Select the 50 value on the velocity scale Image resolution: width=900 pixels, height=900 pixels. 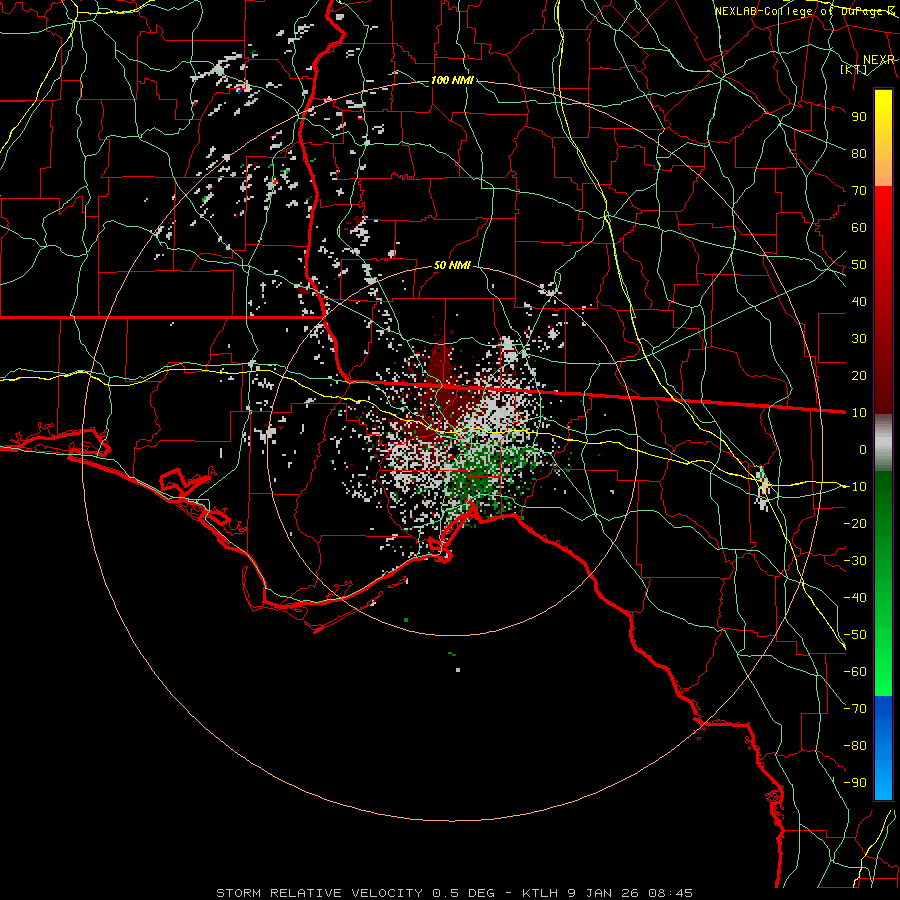coord(859,265)
